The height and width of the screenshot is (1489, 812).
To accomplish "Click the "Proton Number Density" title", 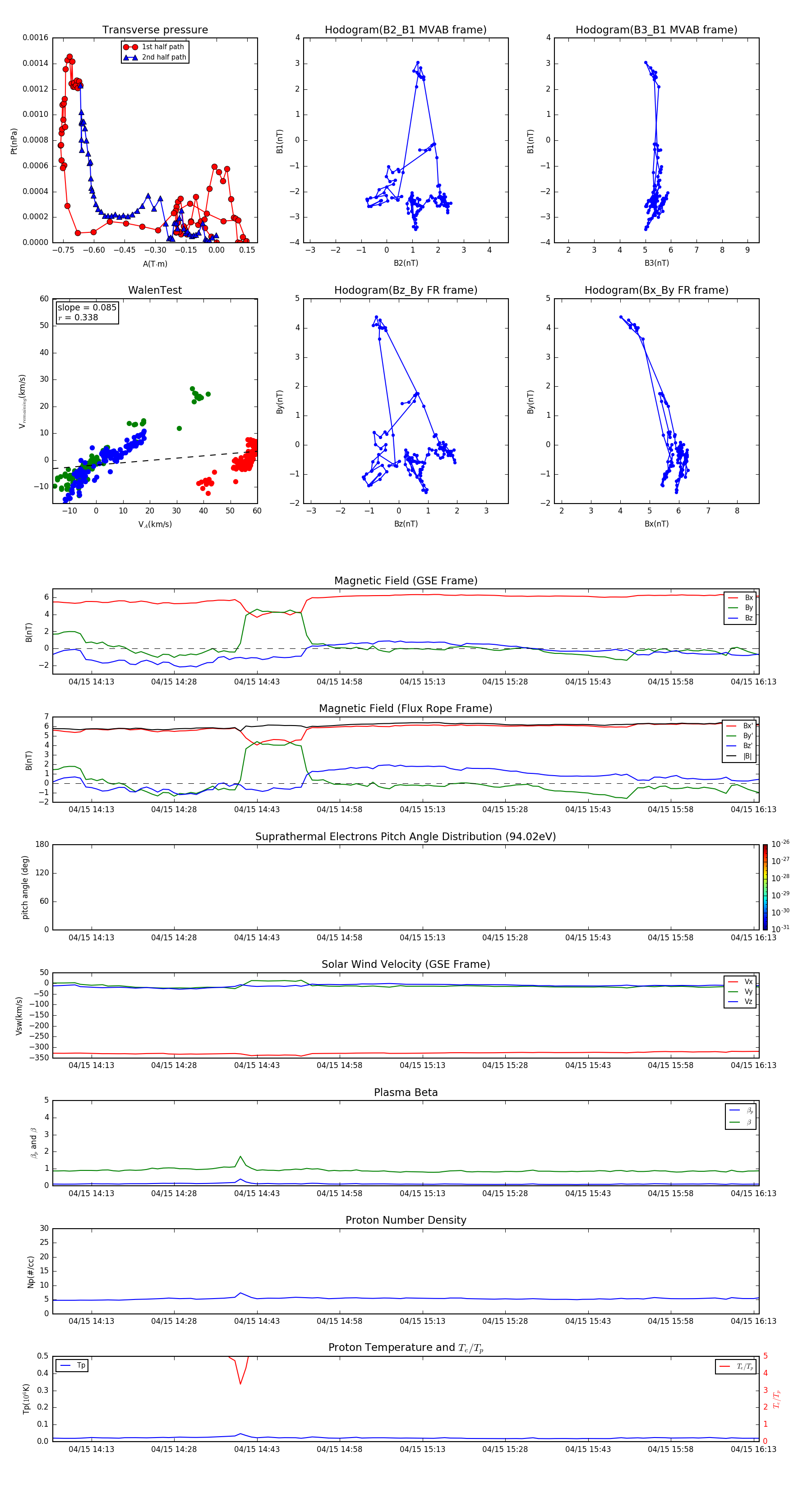I will [406, 1220].
